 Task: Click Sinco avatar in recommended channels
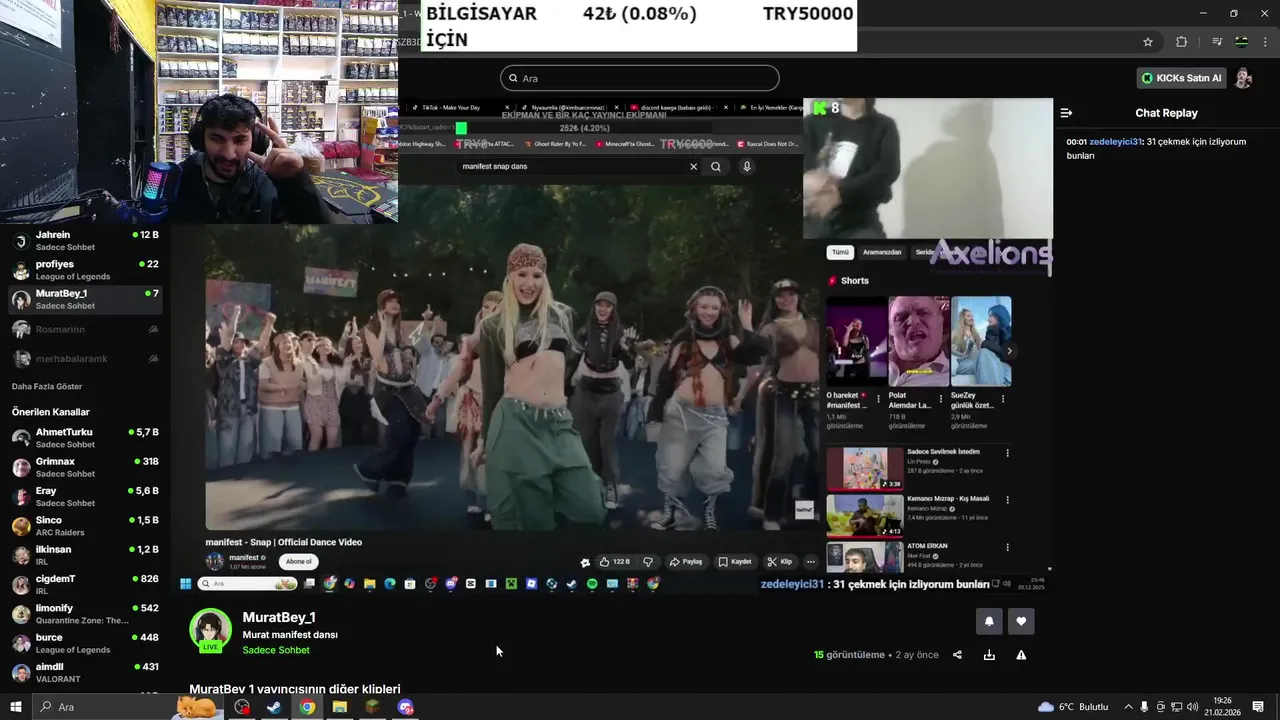20,526
